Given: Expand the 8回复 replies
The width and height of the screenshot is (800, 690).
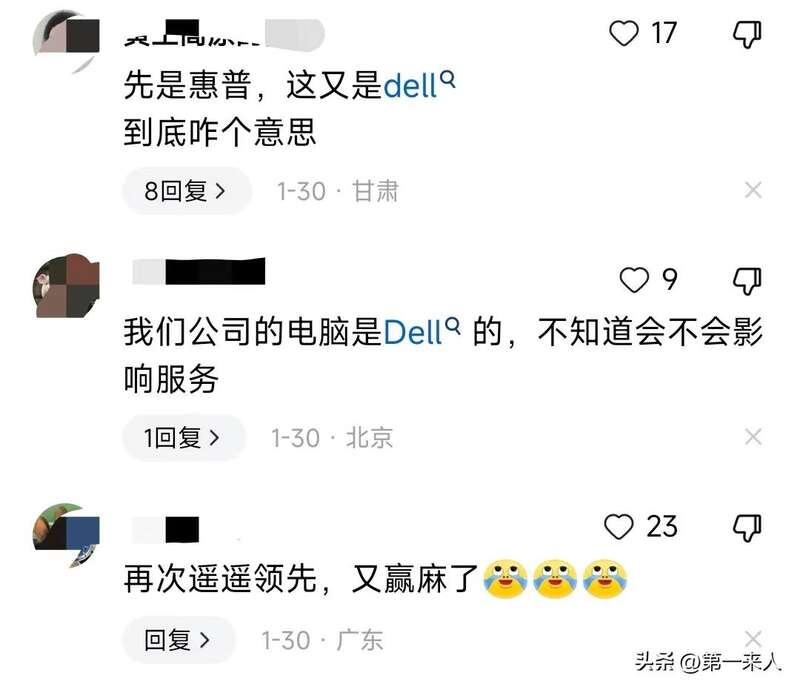Looking at the screenshot, I should point(187,191).
